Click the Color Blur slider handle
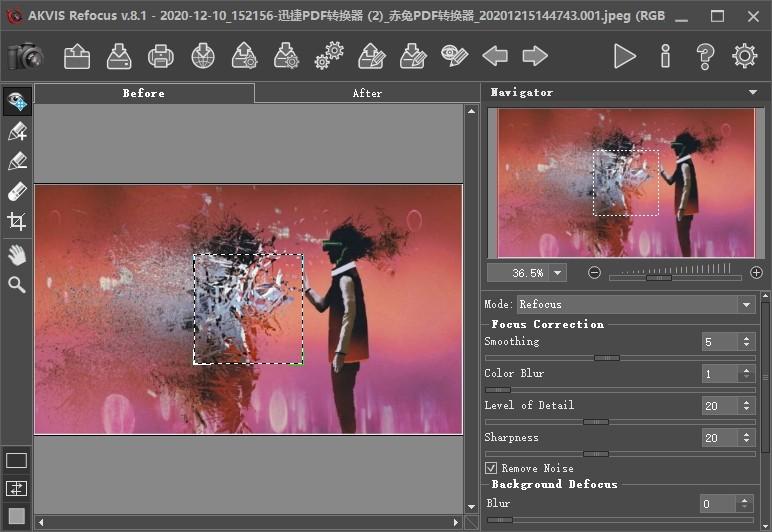This screenshot has height=532, width=772. click(498, 390)
